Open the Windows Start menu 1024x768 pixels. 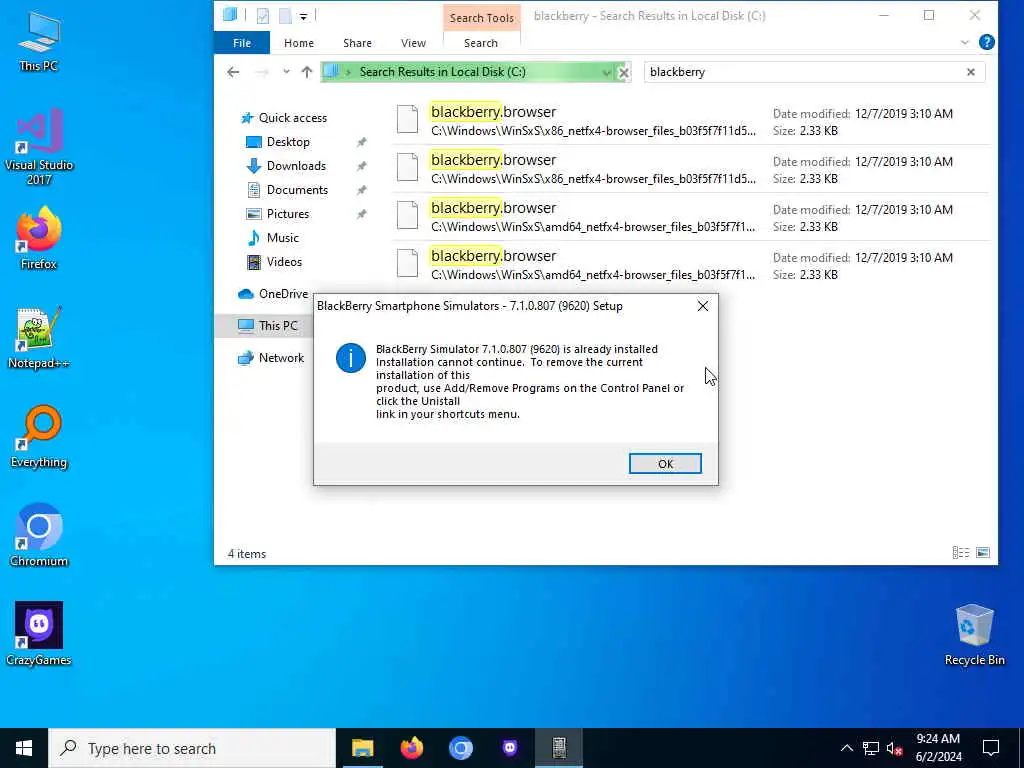24,748
